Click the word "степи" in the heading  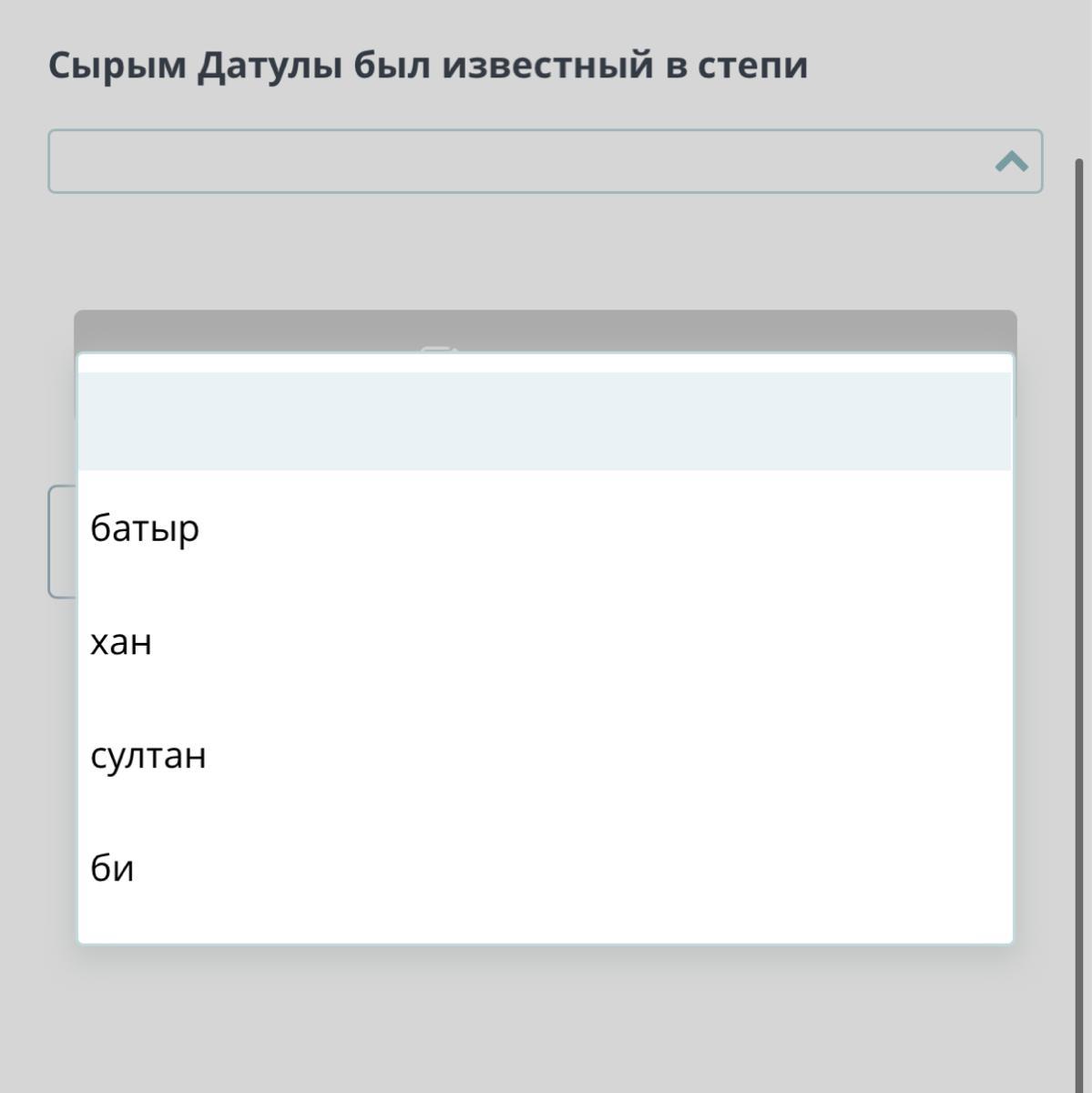coord(753,66)
